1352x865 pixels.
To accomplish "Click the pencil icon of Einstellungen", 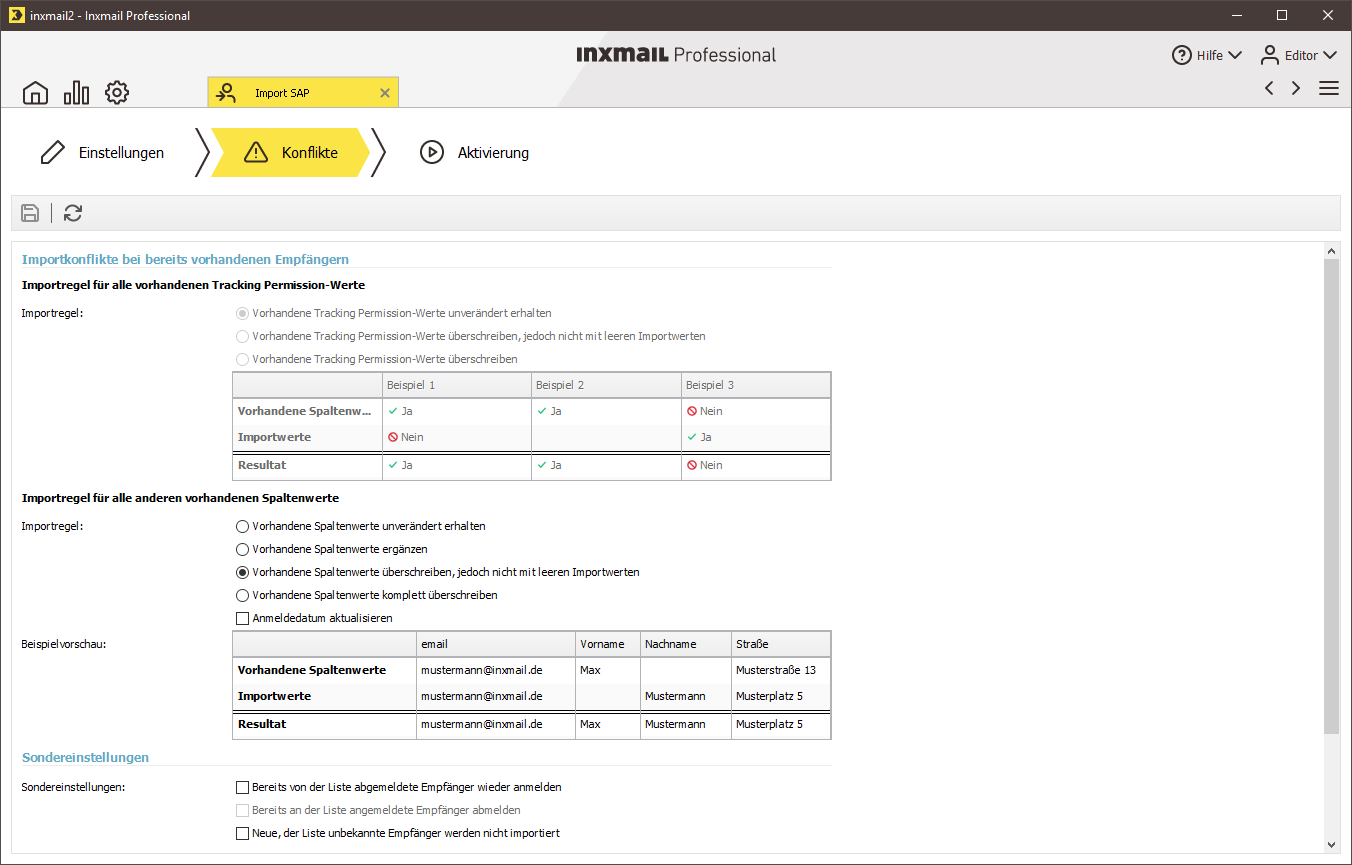I will click(x=52, y=153).
